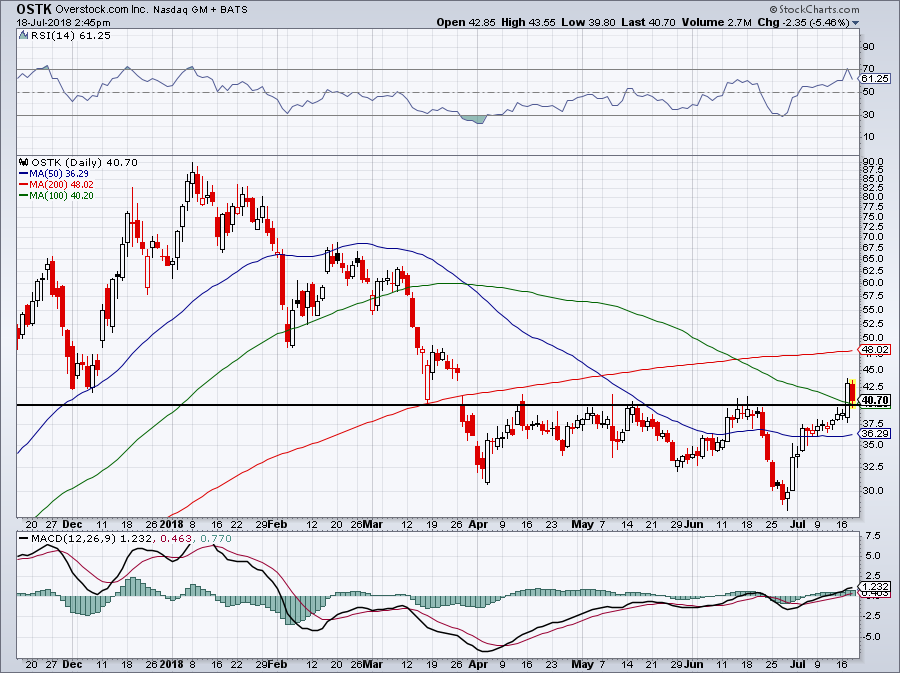Click the blue line marker before MA(50)
Viewport: 900px width, 673px height.
24,173
